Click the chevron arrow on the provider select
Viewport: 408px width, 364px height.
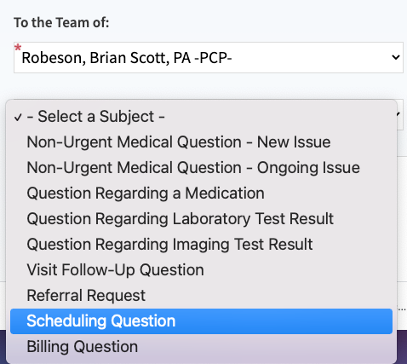click(396, 57)
